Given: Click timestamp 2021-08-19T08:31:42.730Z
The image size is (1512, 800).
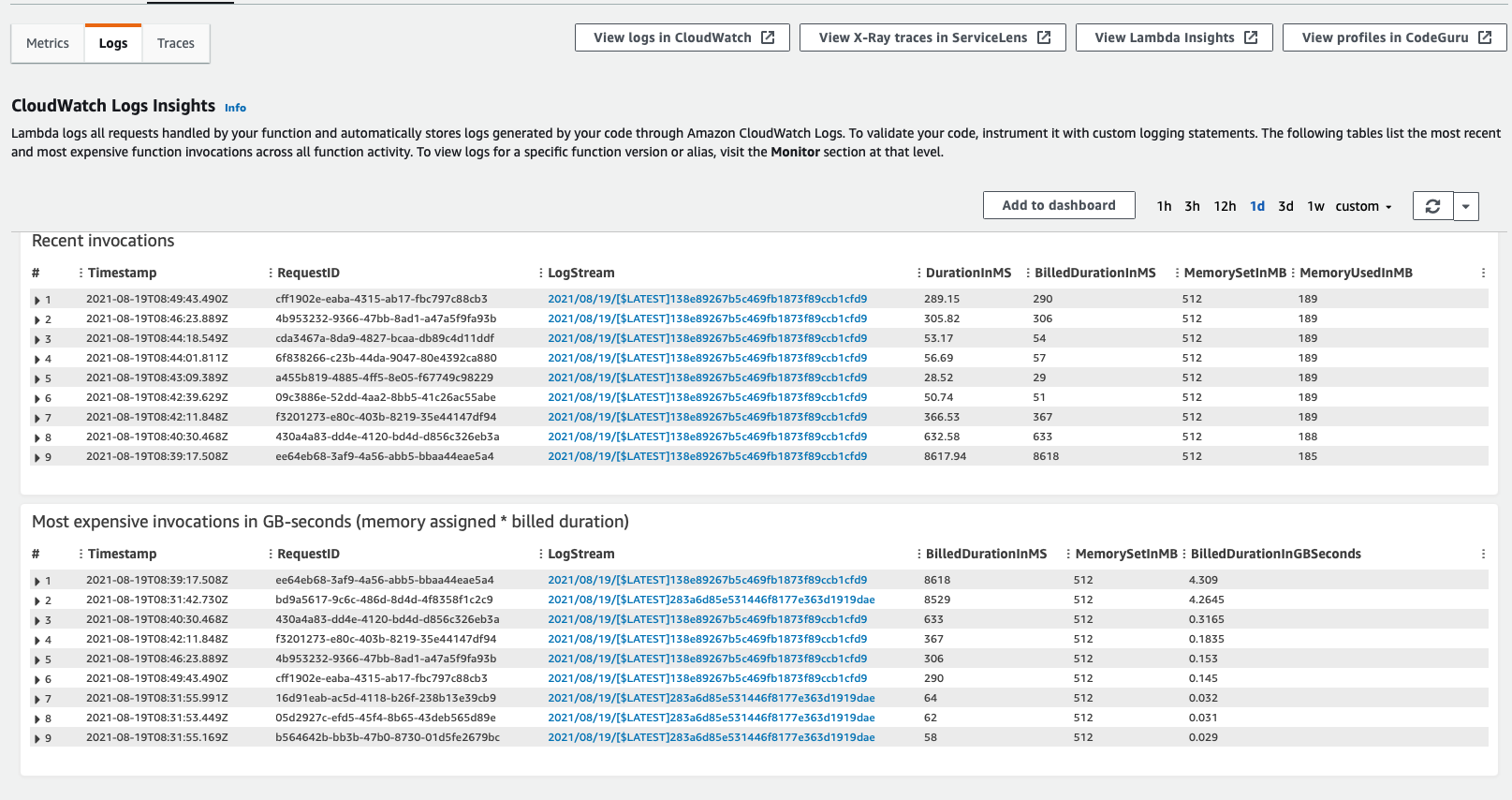Looking at the screenshot, I should (157, 600).
